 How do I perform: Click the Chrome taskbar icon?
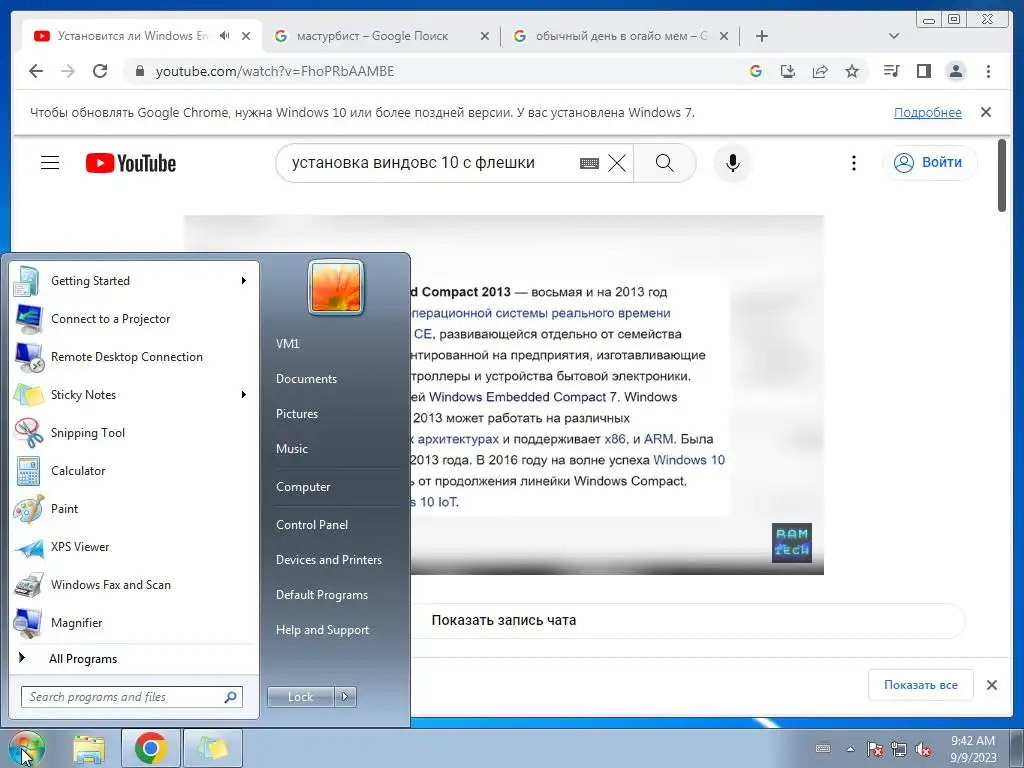[x=151, y=748]
